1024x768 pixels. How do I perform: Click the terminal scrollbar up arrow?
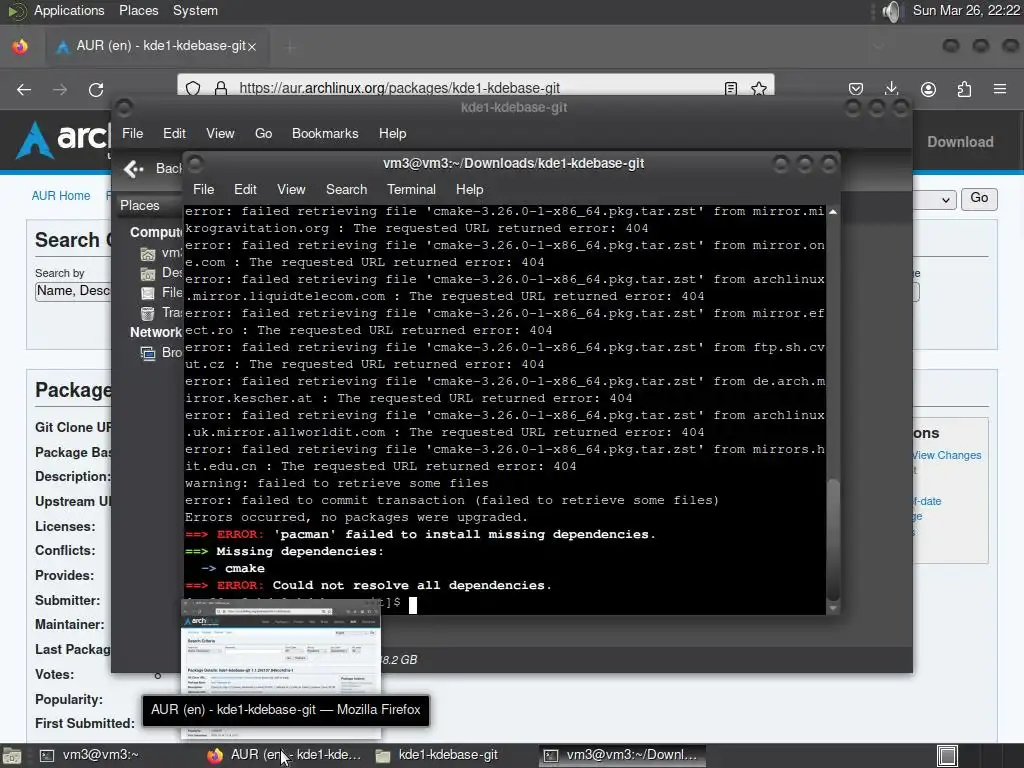(x=833, y=212)
